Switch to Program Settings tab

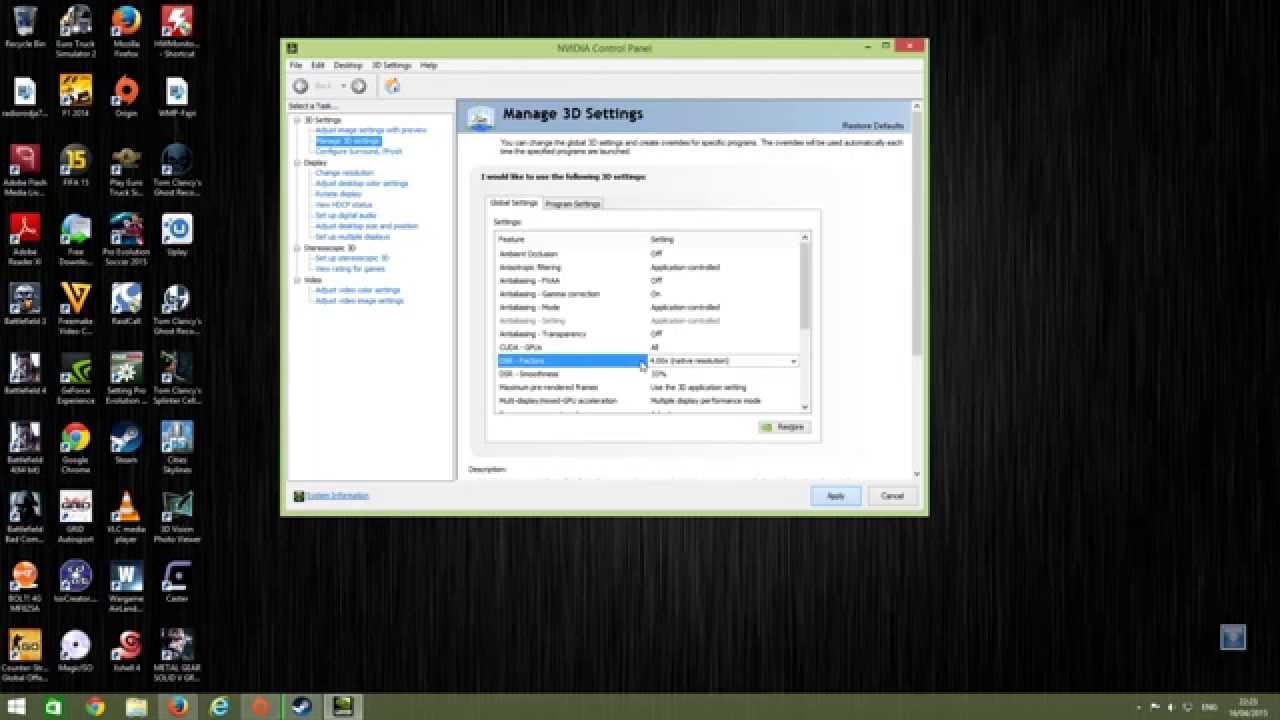click(x=573, y=204)
